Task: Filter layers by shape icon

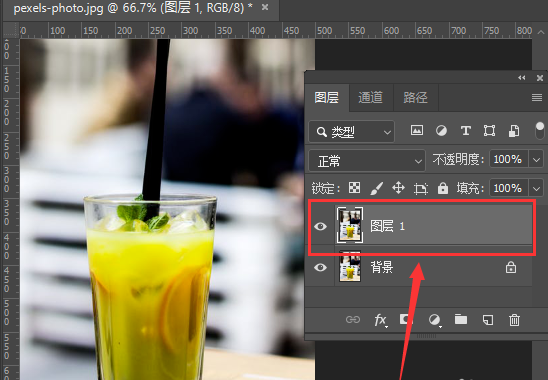Action: pyautogui.click(x=489, y=131)
